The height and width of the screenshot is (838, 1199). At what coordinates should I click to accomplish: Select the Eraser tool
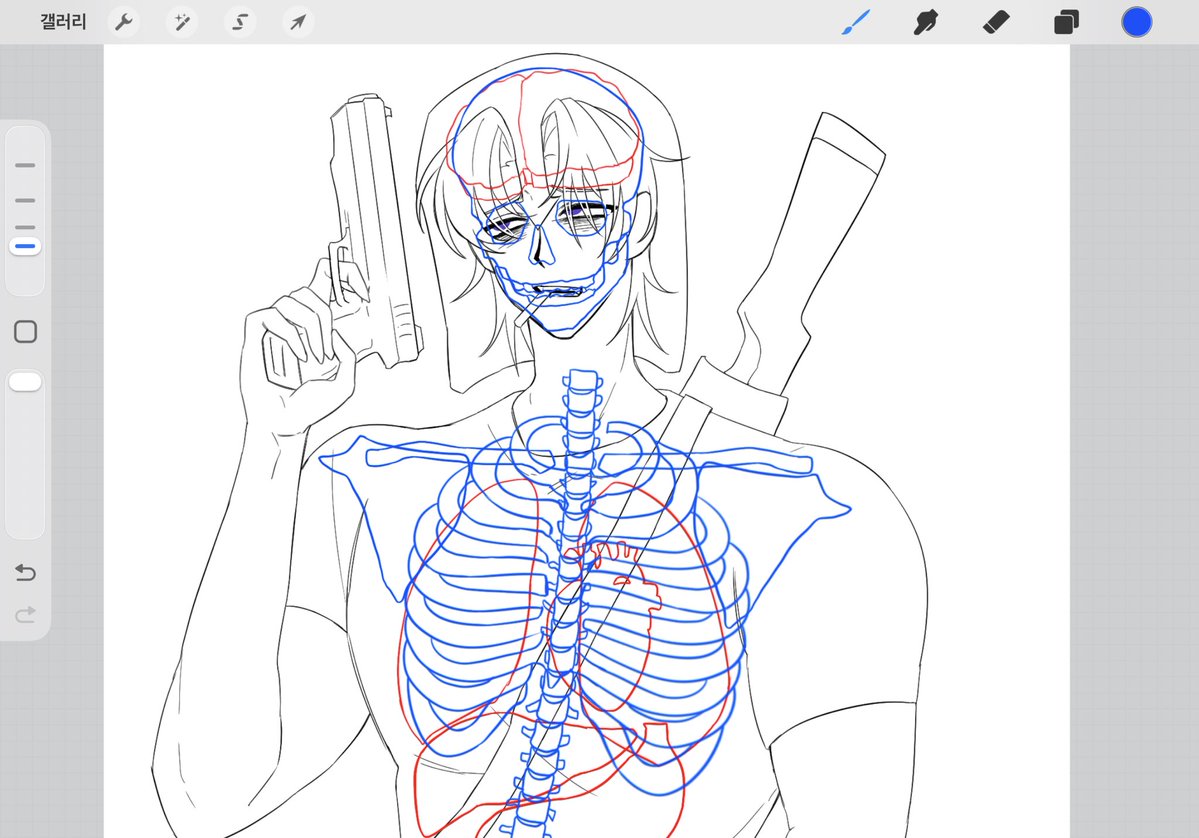996,22
